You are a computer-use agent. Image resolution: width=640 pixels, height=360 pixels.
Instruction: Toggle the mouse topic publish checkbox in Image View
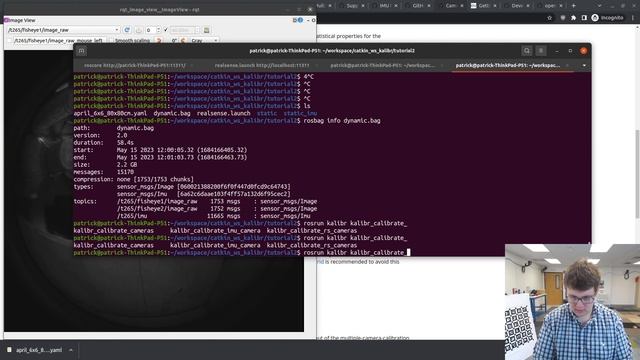coord(10,40)
